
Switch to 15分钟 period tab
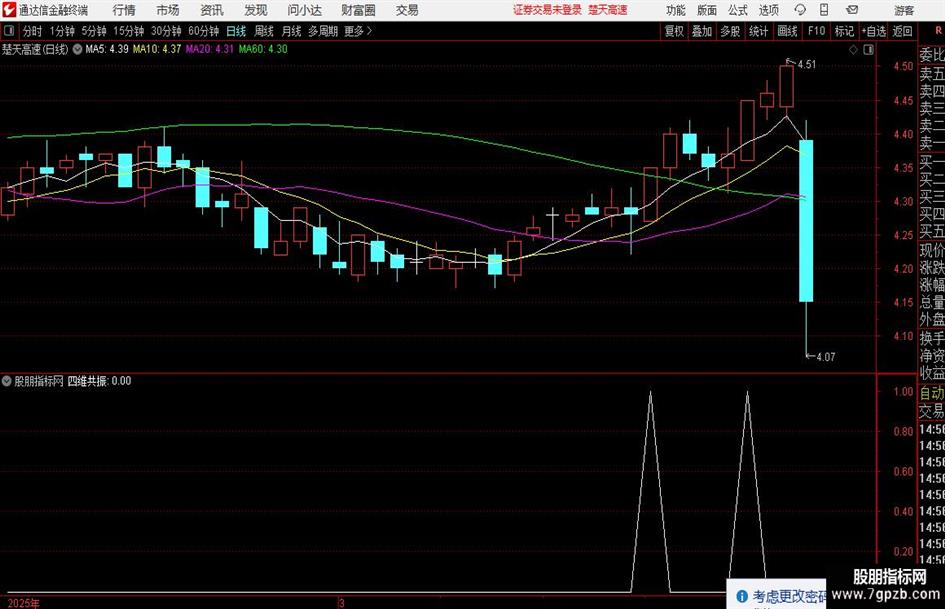point(129,31)
